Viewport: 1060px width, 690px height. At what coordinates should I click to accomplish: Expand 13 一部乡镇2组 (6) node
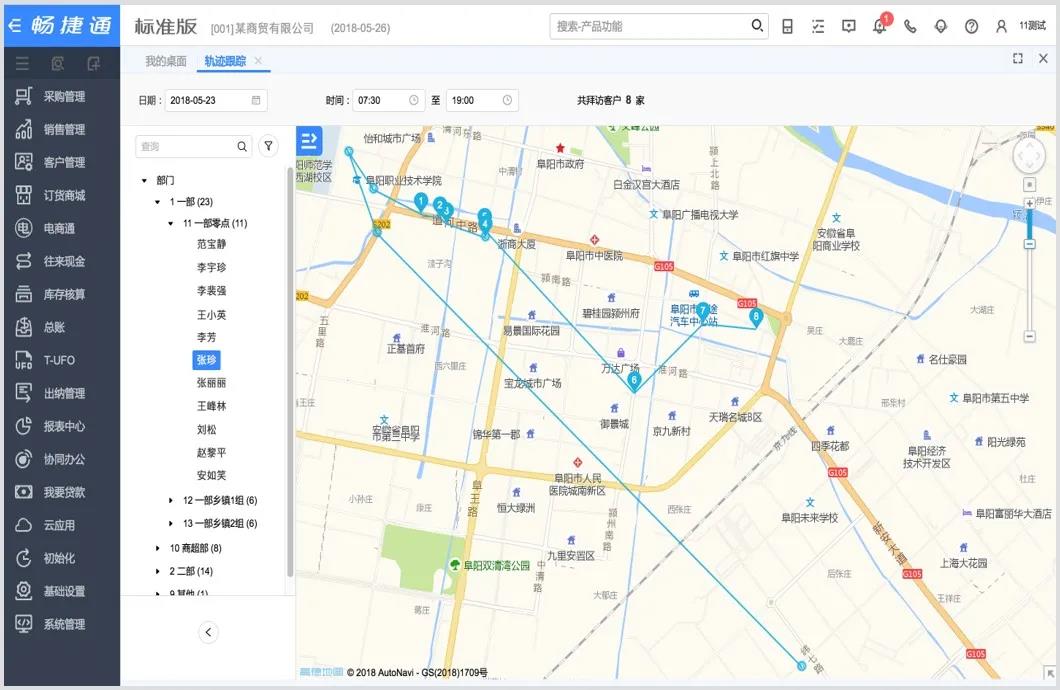tap(170, 523)
